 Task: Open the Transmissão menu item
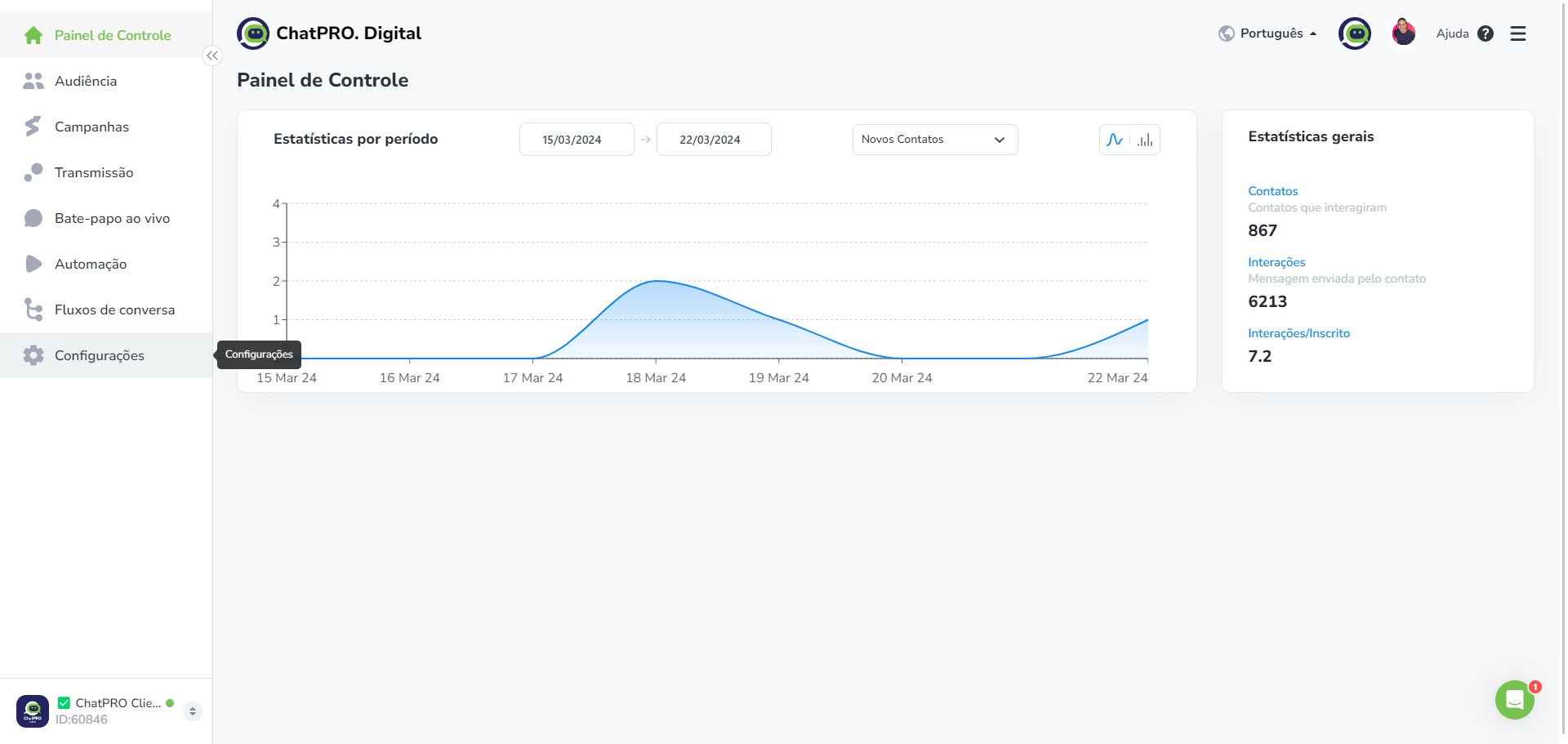tap(106, 172)
